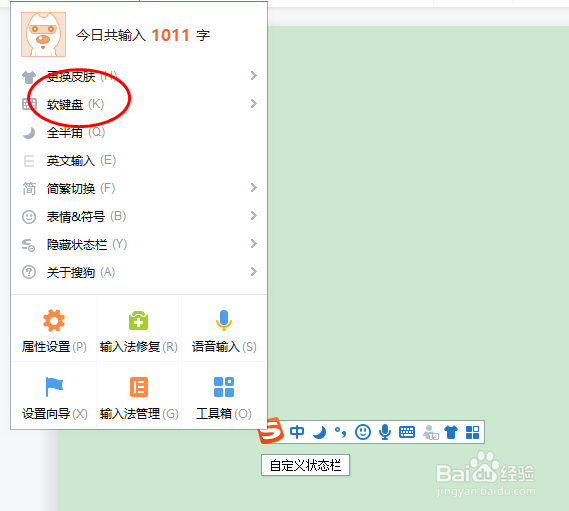Click the skin shirt icon on status bar

coord(451,432)
